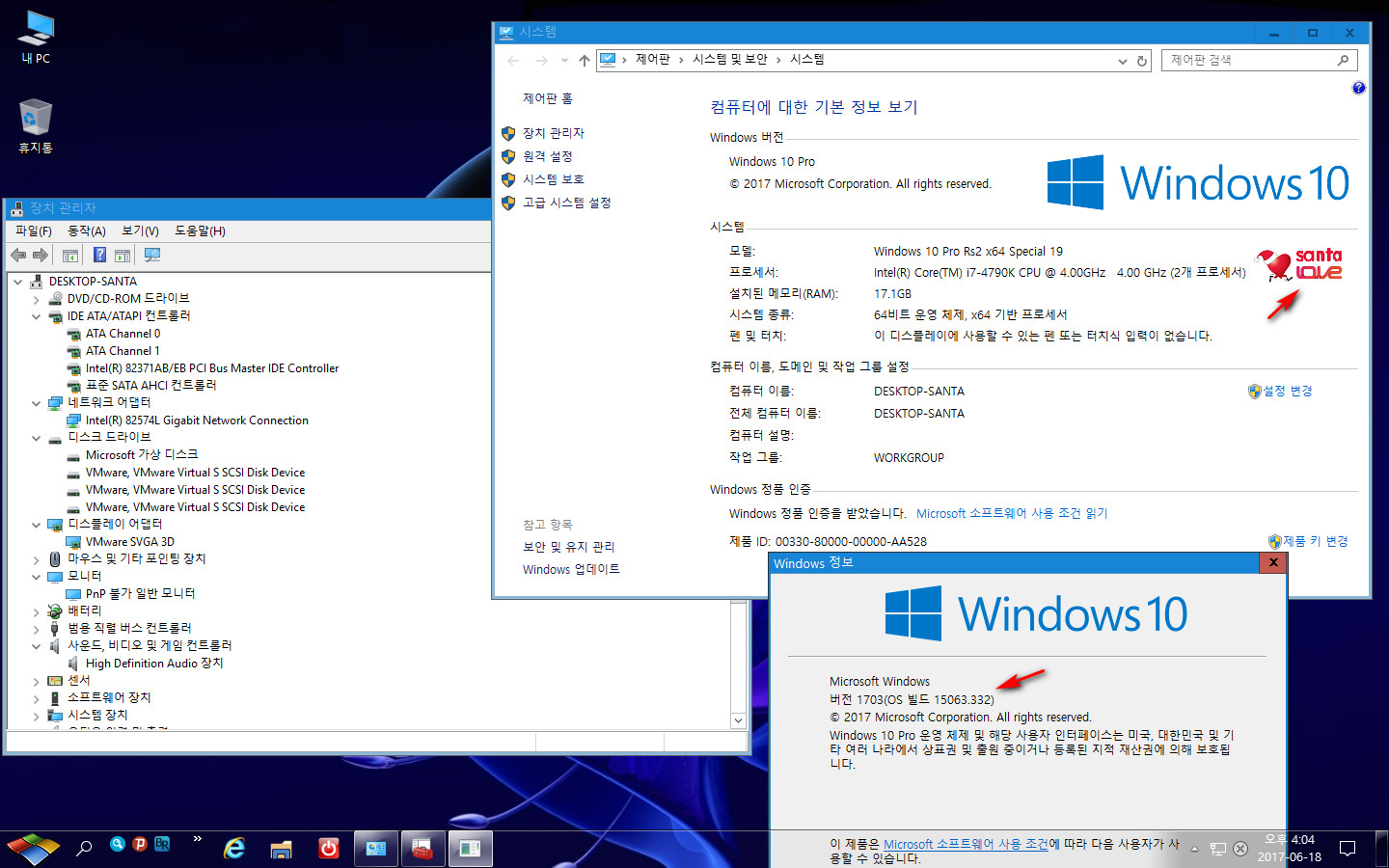Click 제어판 홈 link
Viewport: 1389px width, 868px height.
pos(548,98)
